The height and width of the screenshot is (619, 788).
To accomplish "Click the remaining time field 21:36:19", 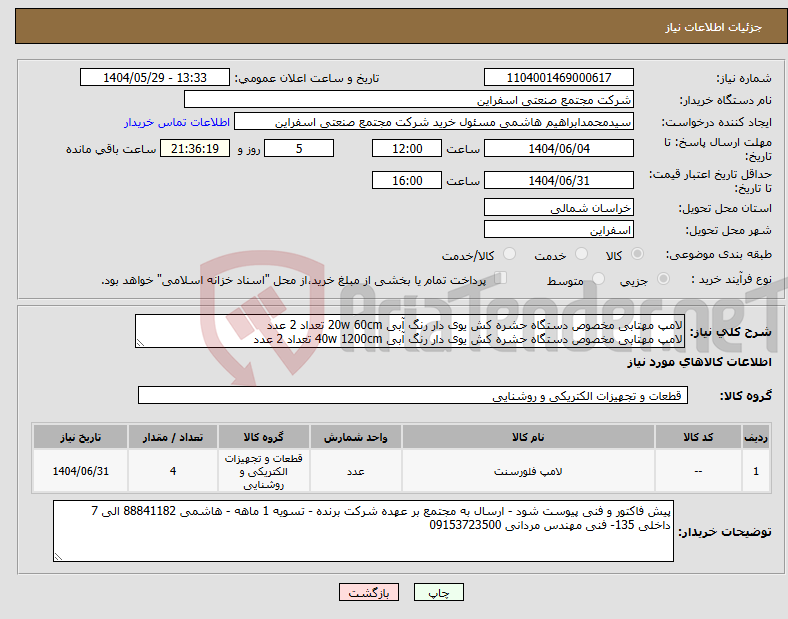I will coord(195,148).
